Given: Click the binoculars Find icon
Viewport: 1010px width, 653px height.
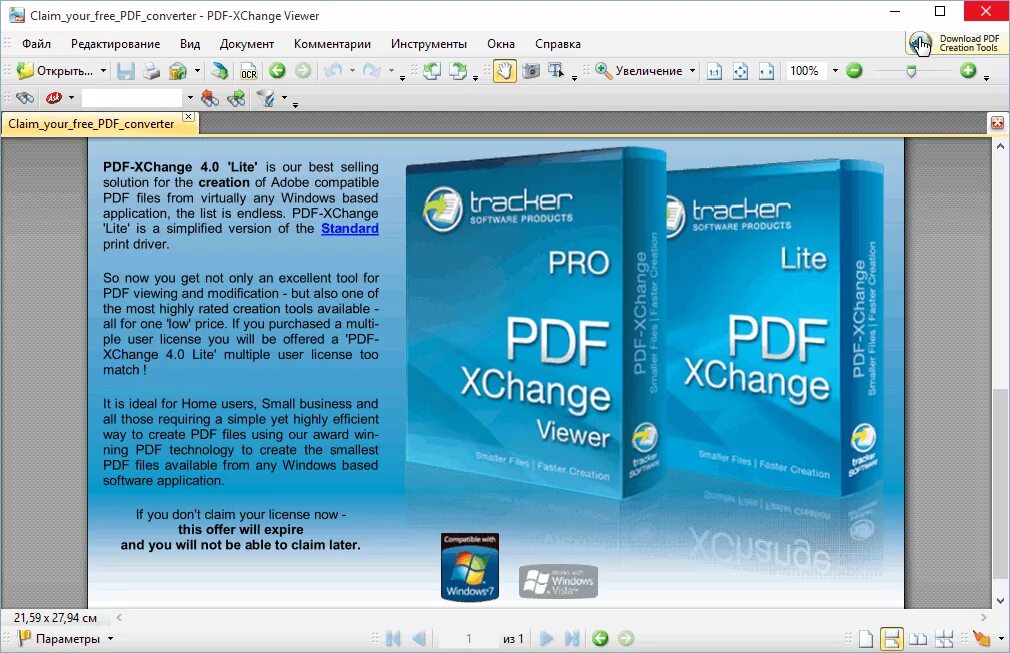Looking at the screenshot, I should tap(25, 98).
